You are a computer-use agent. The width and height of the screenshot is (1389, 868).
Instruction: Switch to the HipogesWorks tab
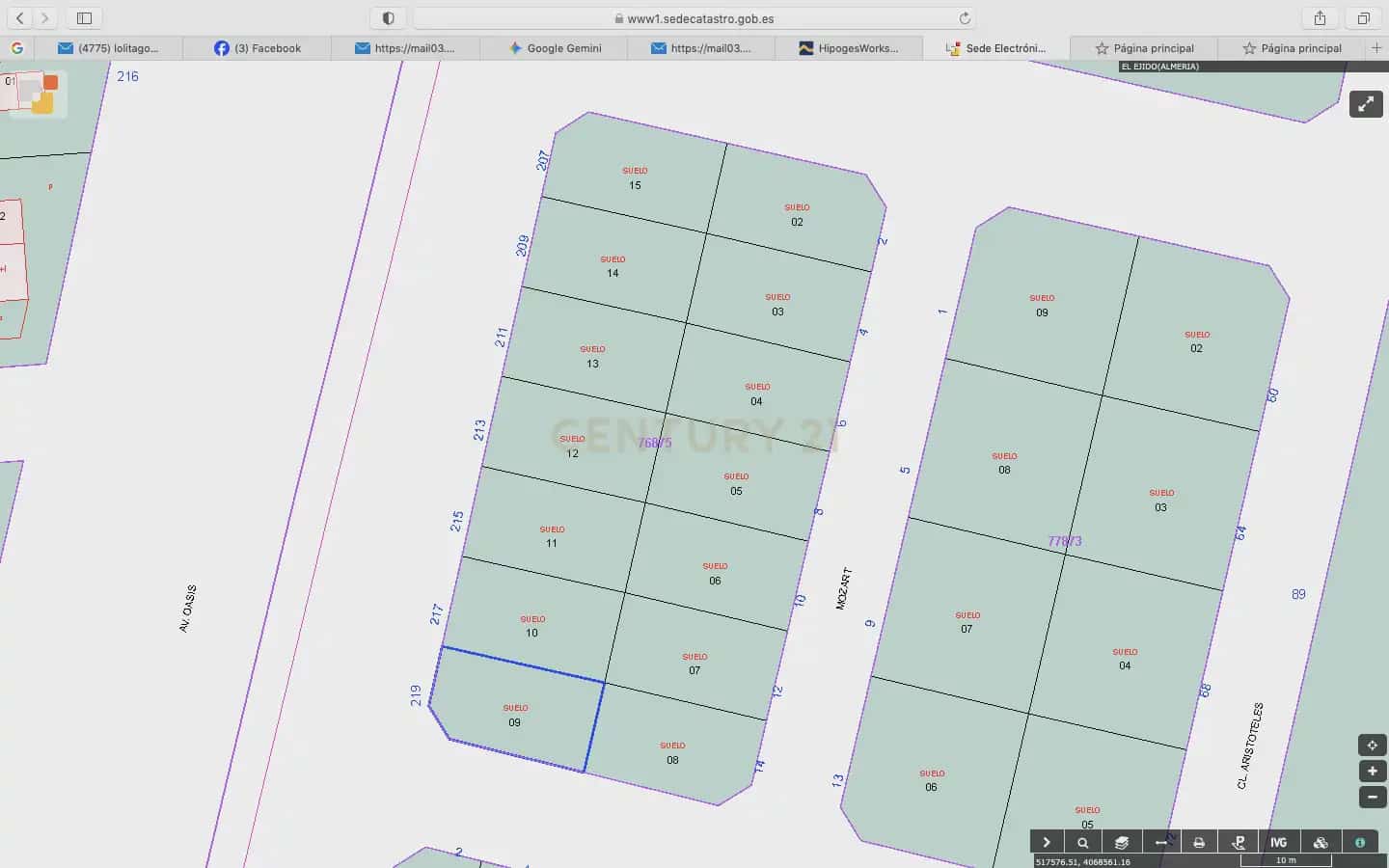[x=849, y=48]
